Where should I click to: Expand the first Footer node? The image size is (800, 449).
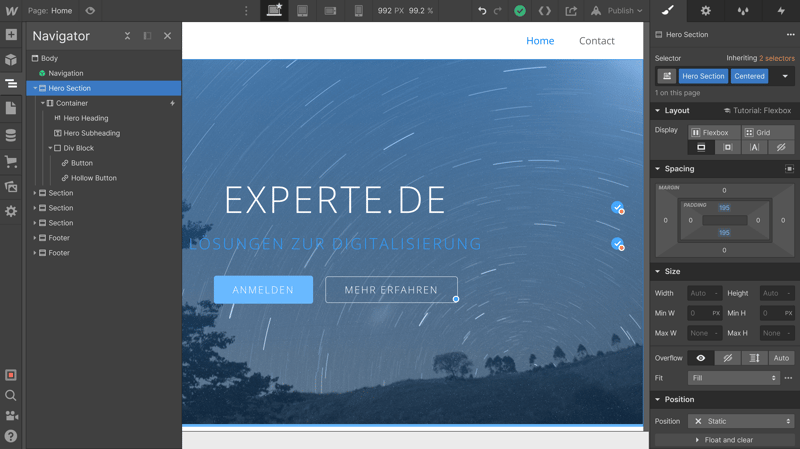35,238
